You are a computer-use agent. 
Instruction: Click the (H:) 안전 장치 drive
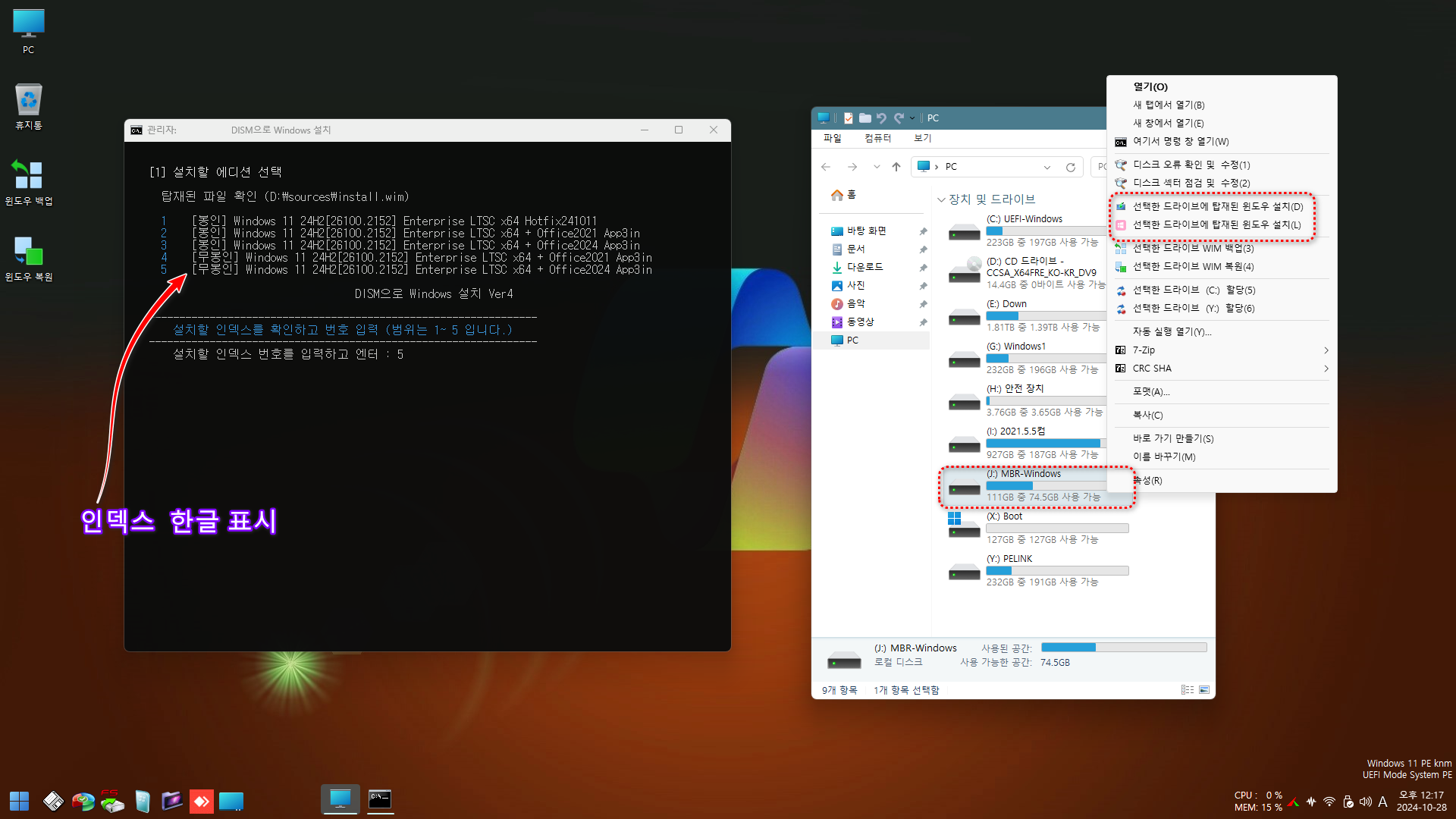point(1025,400)
